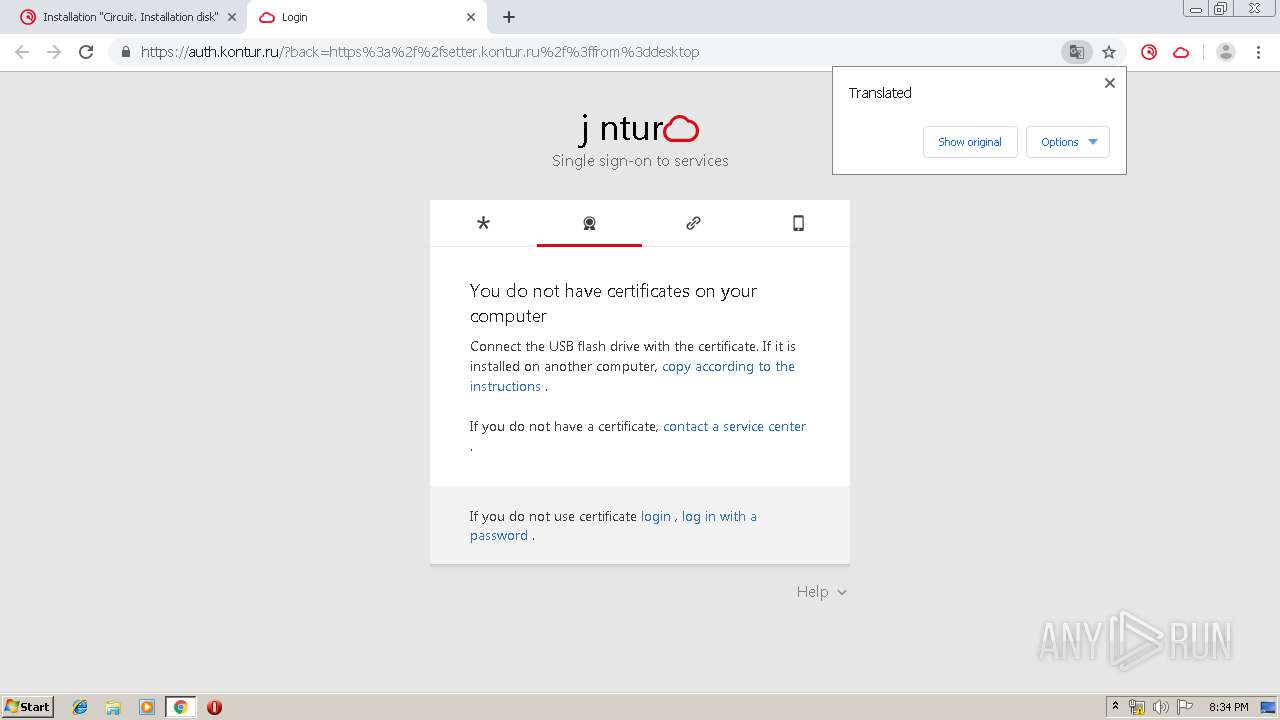Open the Action Center flag icon

coord(1184,707)
